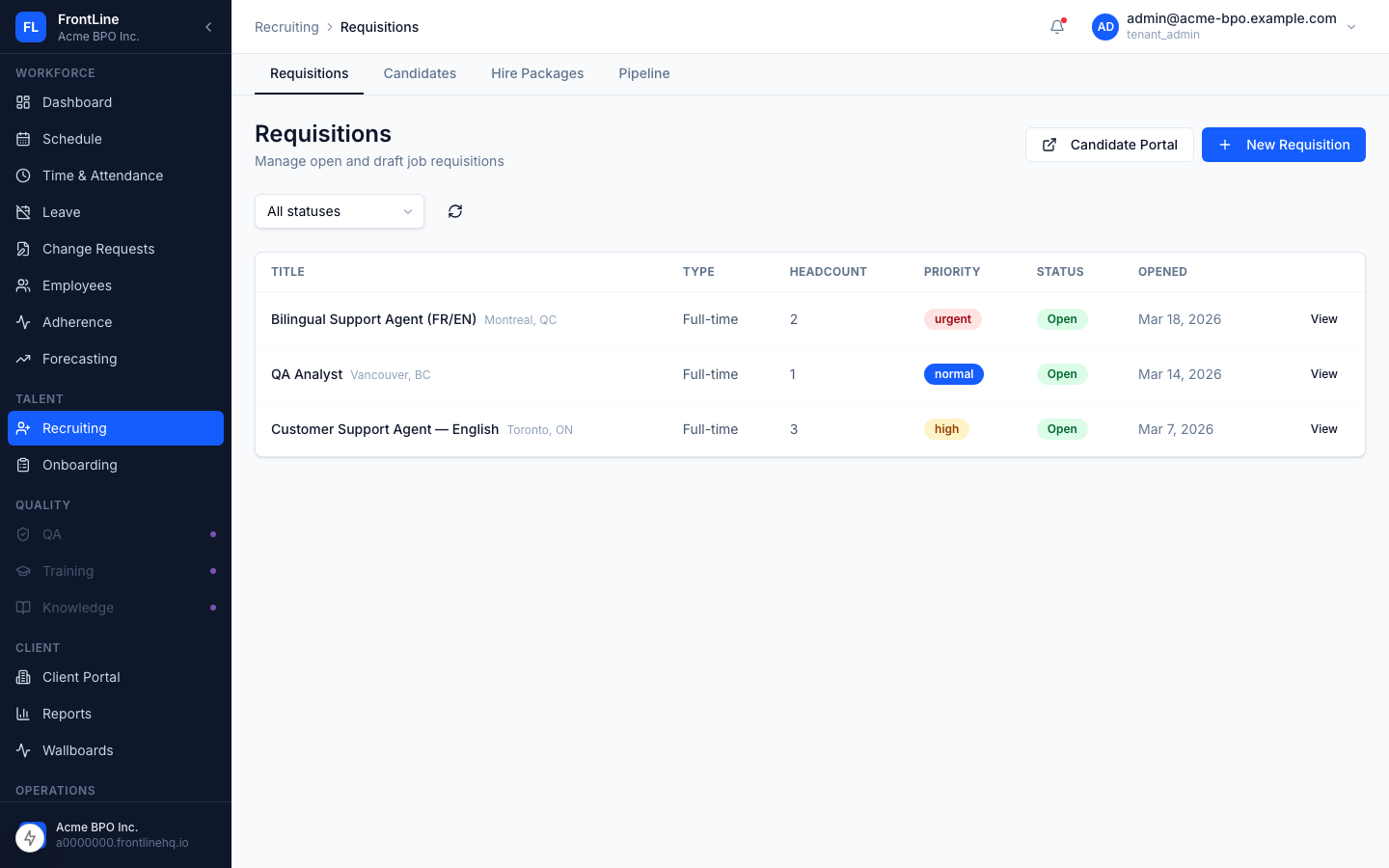This screenshot has width=1389, height=868.
Task: Navigate to Adherence in sidebar
Action: coord(77,322)
